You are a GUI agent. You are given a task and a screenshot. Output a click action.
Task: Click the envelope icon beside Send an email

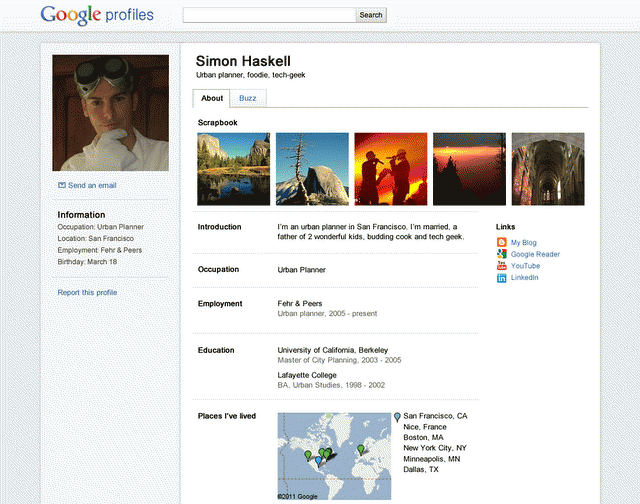(x=62, y=185)
